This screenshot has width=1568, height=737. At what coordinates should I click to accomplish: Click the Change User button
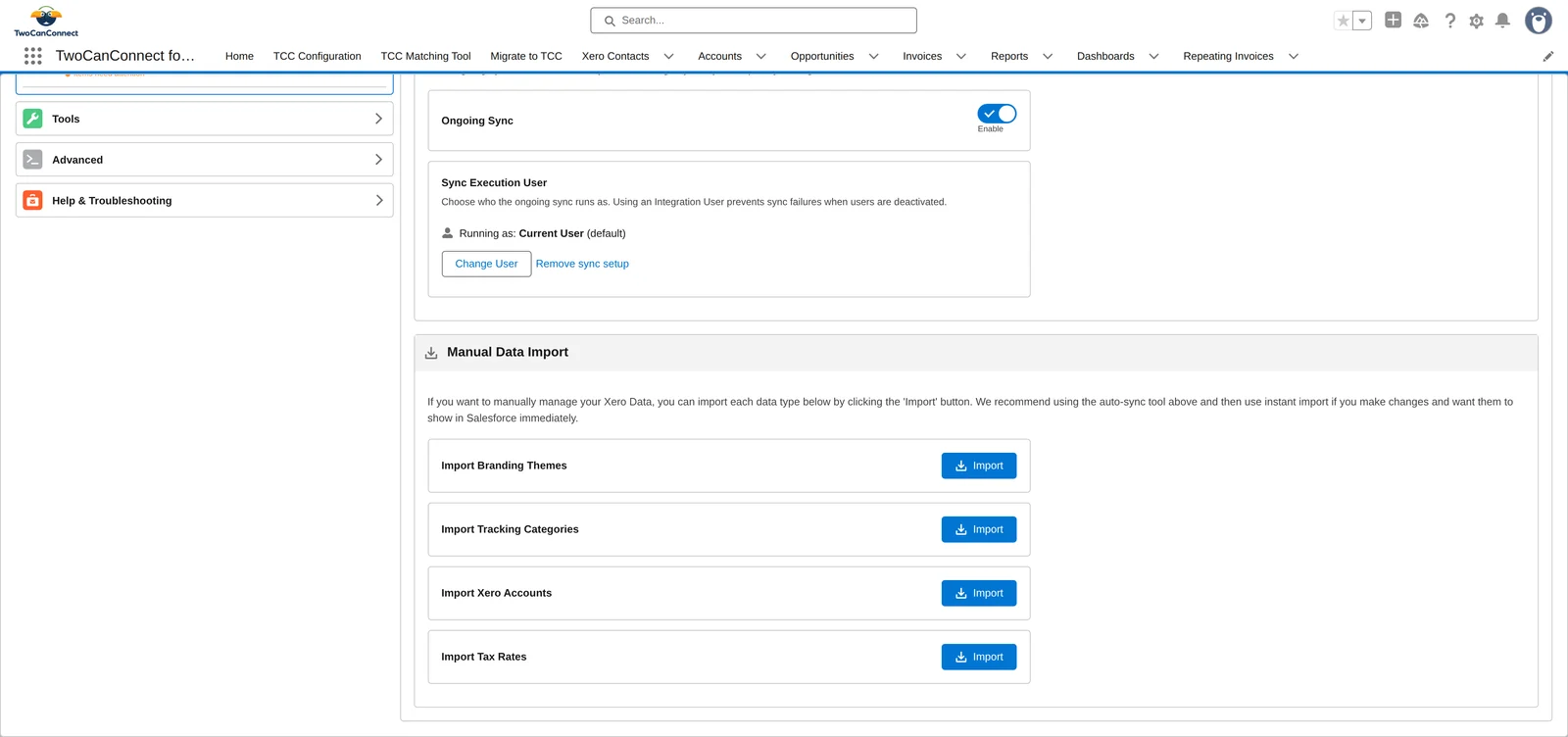pos(486,264)
